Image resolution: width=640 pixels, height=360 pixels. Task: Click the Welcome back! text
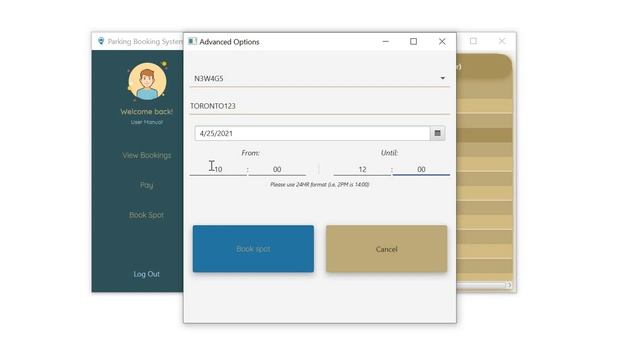(x=147, y=111)
